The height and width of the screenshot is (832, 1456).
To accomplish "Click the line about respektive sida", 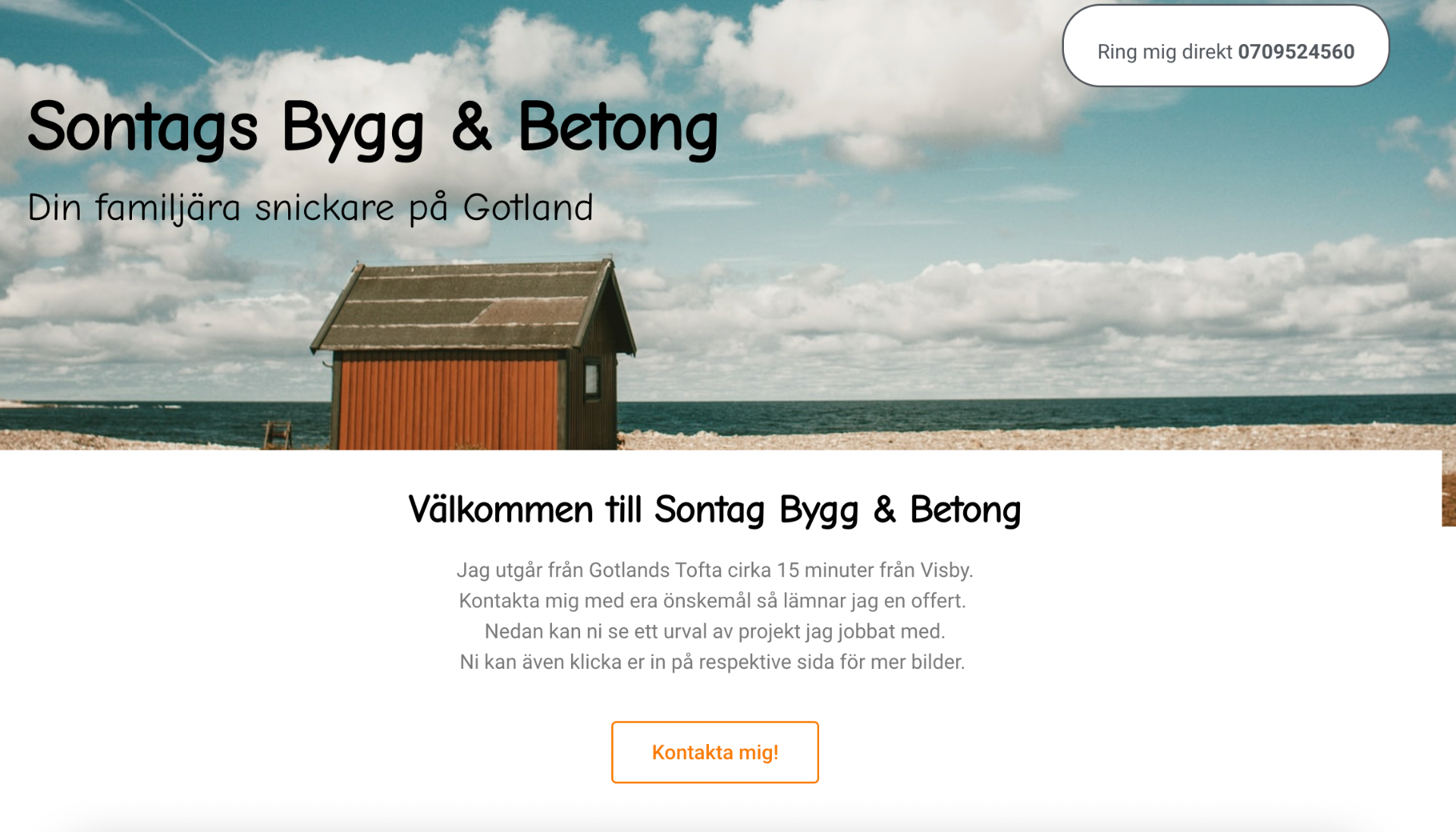I will point(713,661).
